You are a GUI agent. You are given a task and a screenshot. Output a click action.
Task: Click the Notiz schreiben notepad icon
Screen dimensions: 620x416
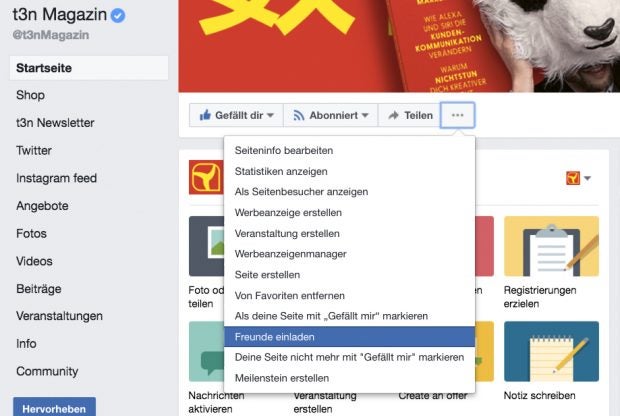[x=551, y=351]
